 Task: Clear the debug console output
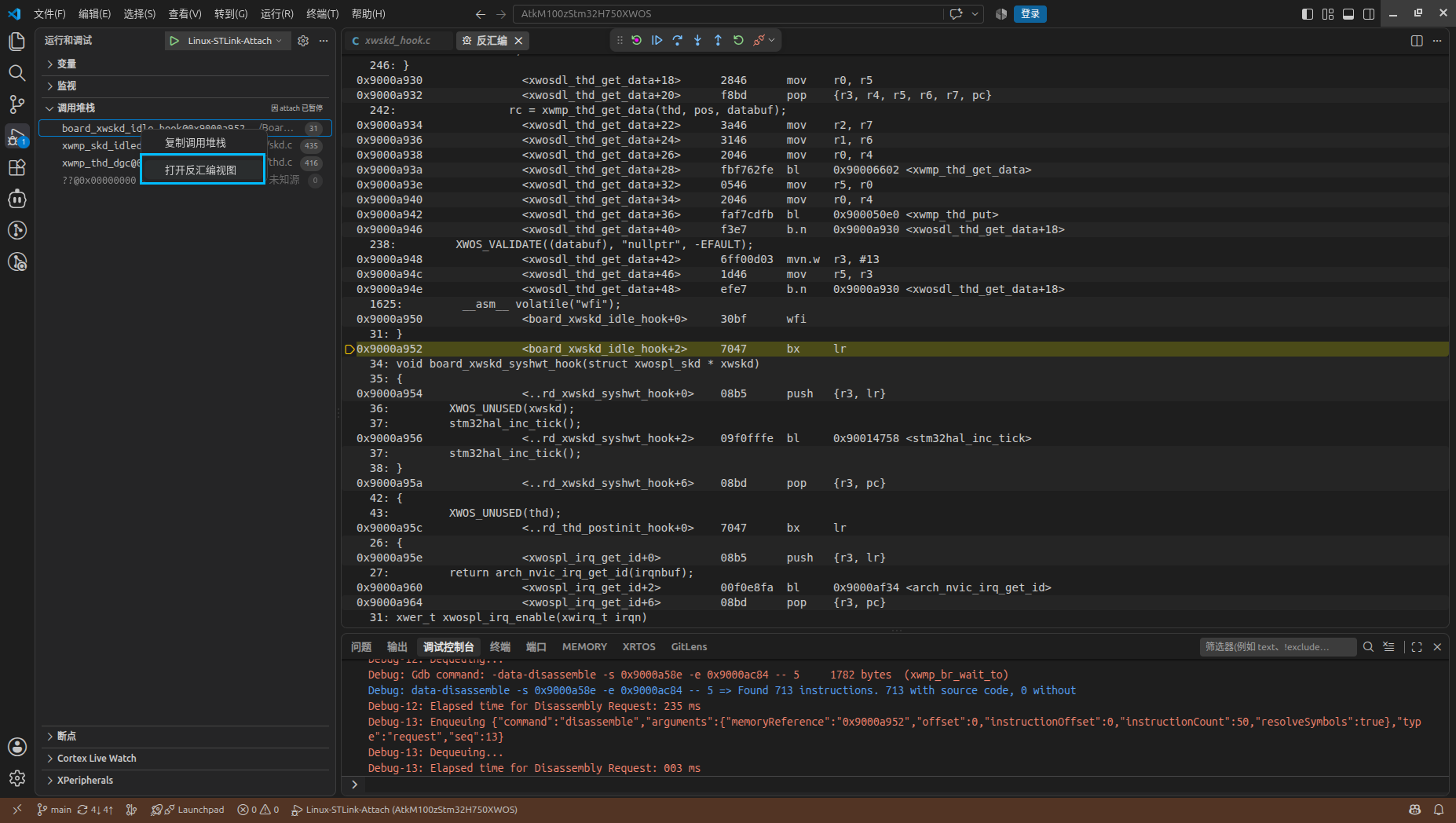[1388, 647]
